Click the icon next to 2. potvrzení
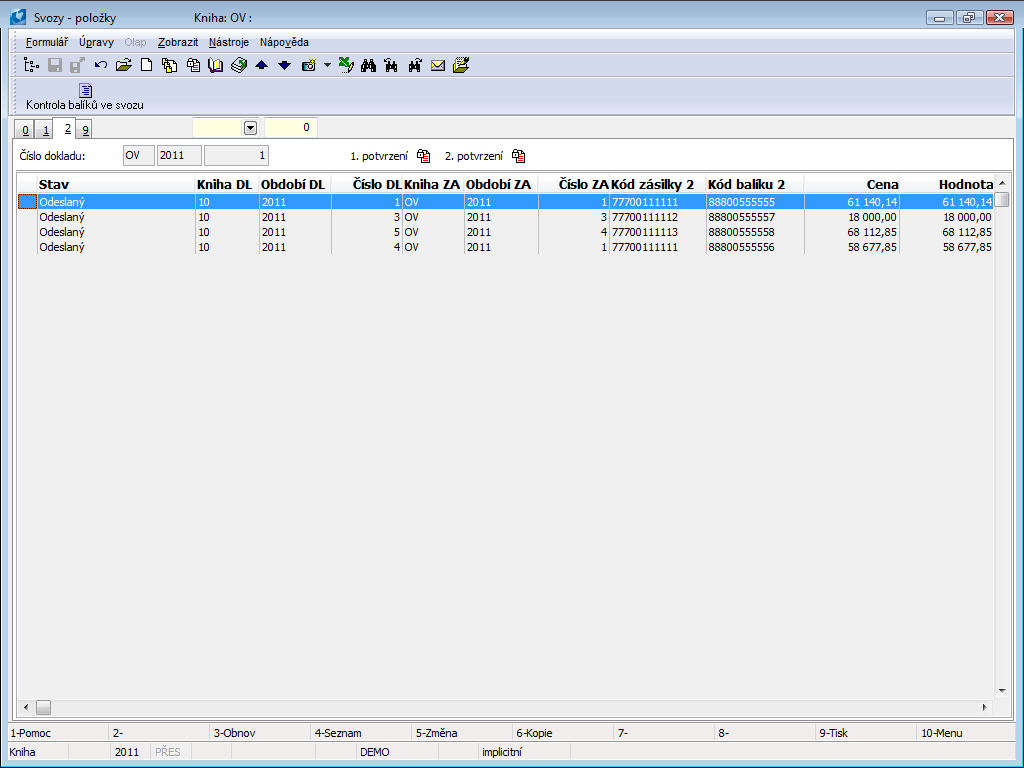The width and height of the screenshot is (1024, 768). pos(518,156)
